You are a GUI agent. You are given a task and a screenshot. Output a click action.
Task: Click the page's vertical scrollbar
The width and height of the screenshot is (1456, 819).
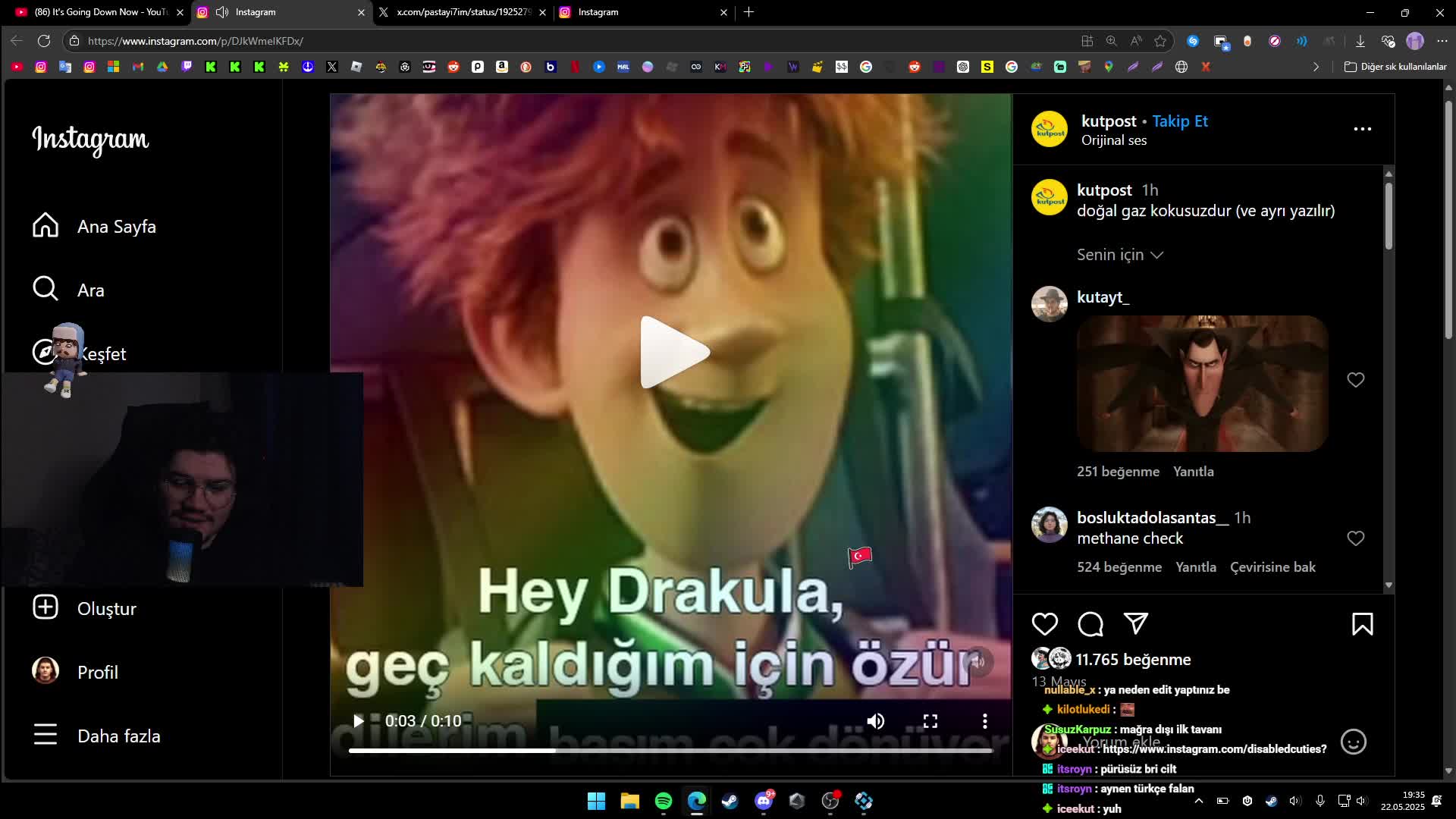pyautogui.click(x=1448, y=220)
